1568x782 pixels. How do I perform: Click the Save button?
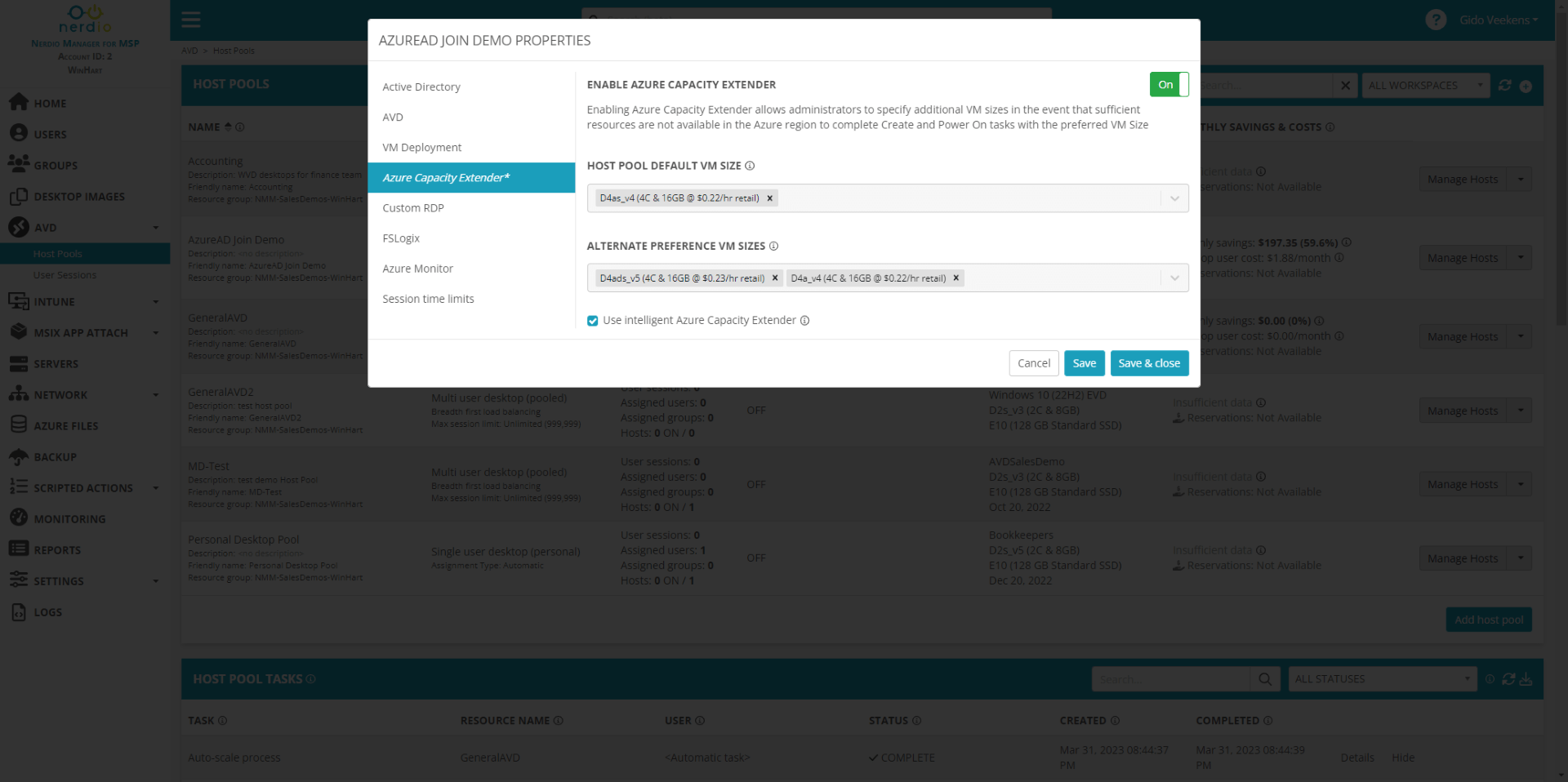pos(1085,363)
